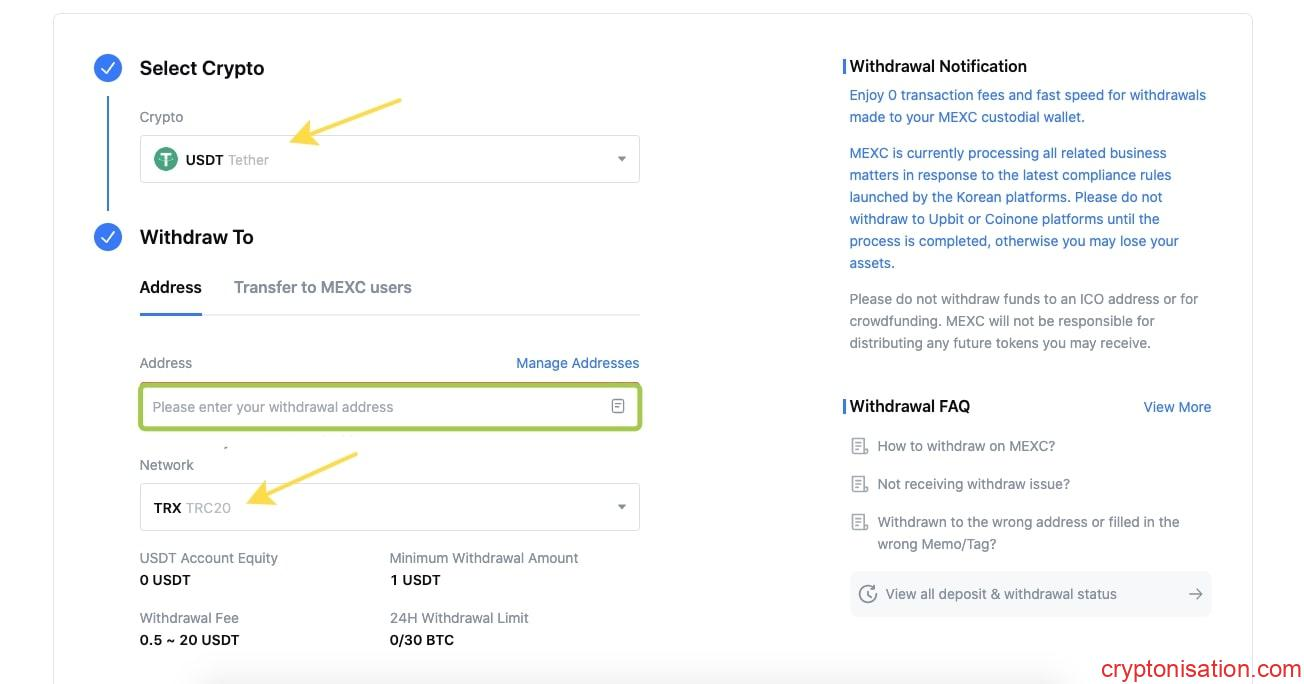Click the withdrawal address input field

pos(375,407)
